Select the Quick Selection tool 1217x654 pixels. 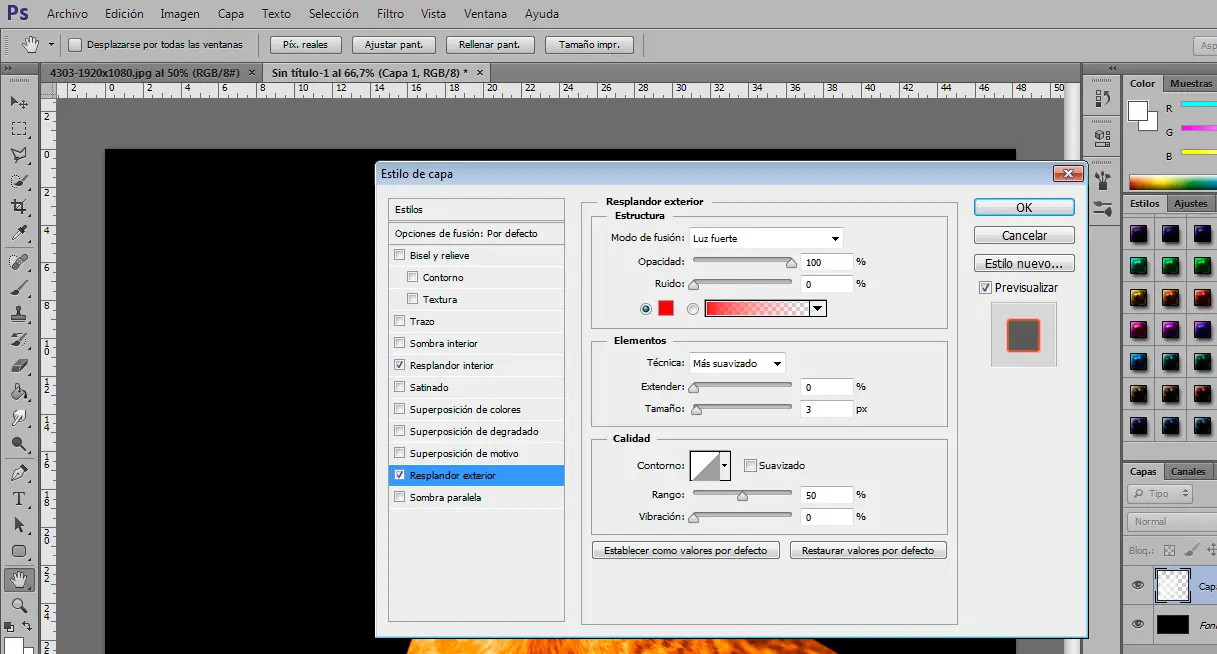[19, 181]
